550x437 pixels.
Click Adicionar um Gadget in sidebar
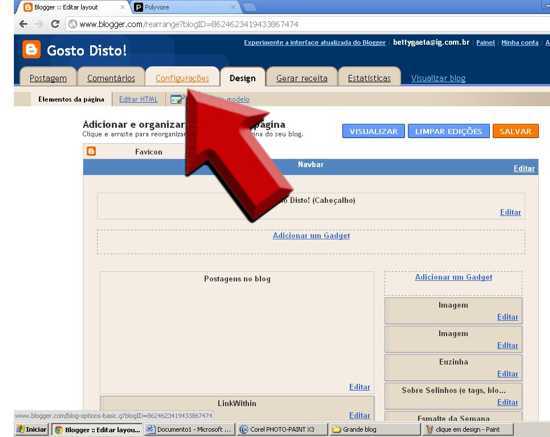[x=453, y=277]
